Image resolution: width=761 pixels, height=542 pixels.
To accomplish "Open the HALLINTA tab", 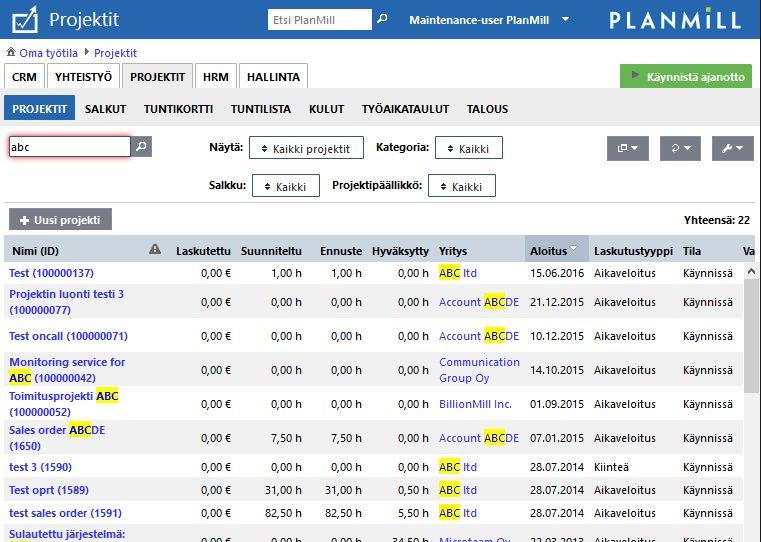I will pos(273,77).
